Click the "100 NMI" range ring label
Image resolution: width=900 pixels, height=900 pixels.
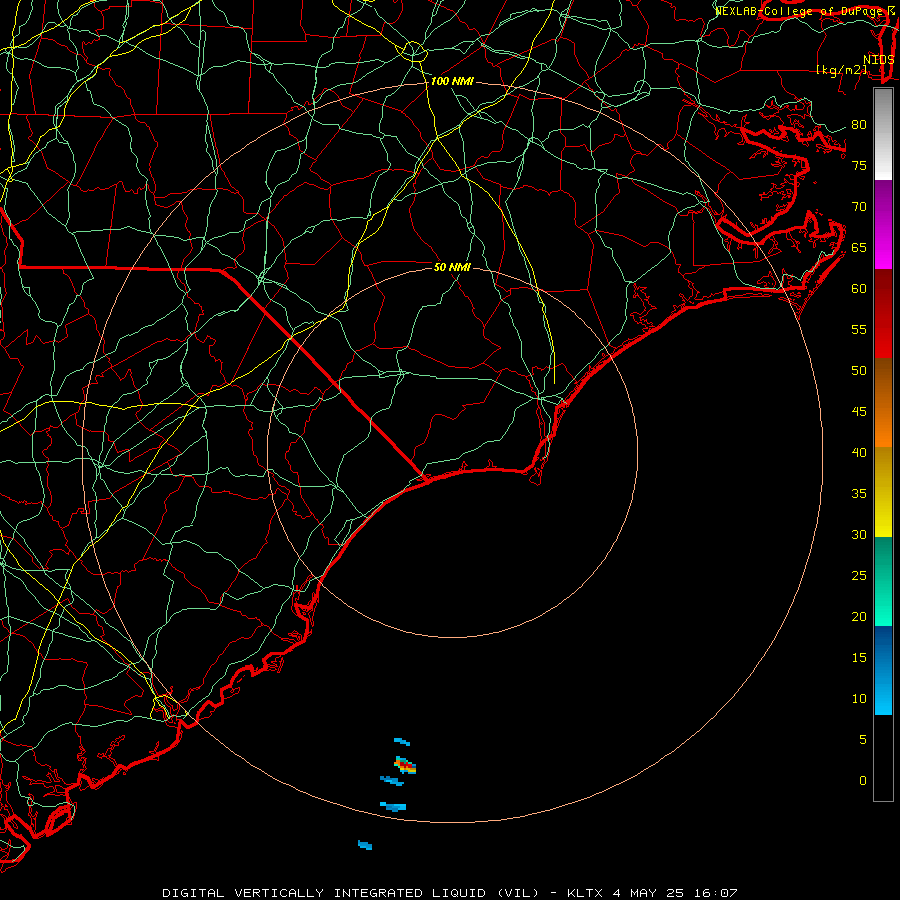click(452, 82)
